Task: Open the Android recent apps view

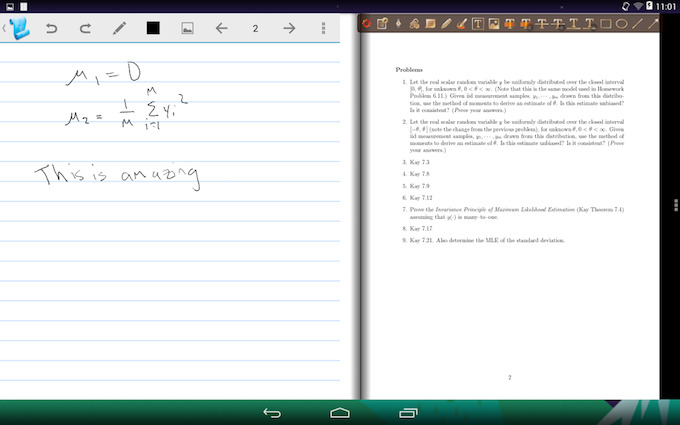Action: [x=407, y=411]
